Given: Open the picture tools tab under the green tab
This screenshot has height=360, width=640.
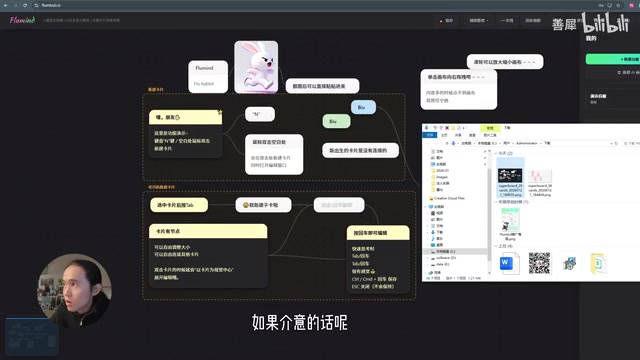Looking at the screenshot, I should coord(490,135).
